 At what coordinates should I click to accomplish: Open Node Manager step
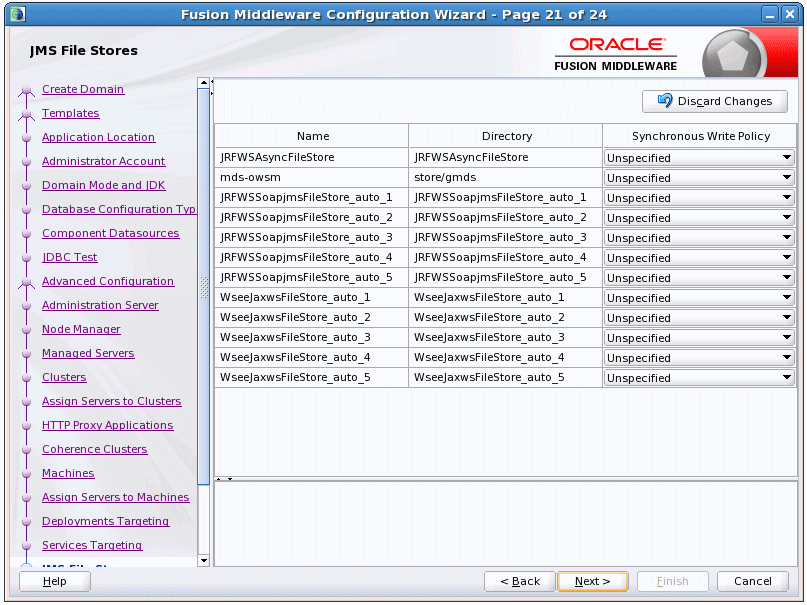tap(81, 329)
